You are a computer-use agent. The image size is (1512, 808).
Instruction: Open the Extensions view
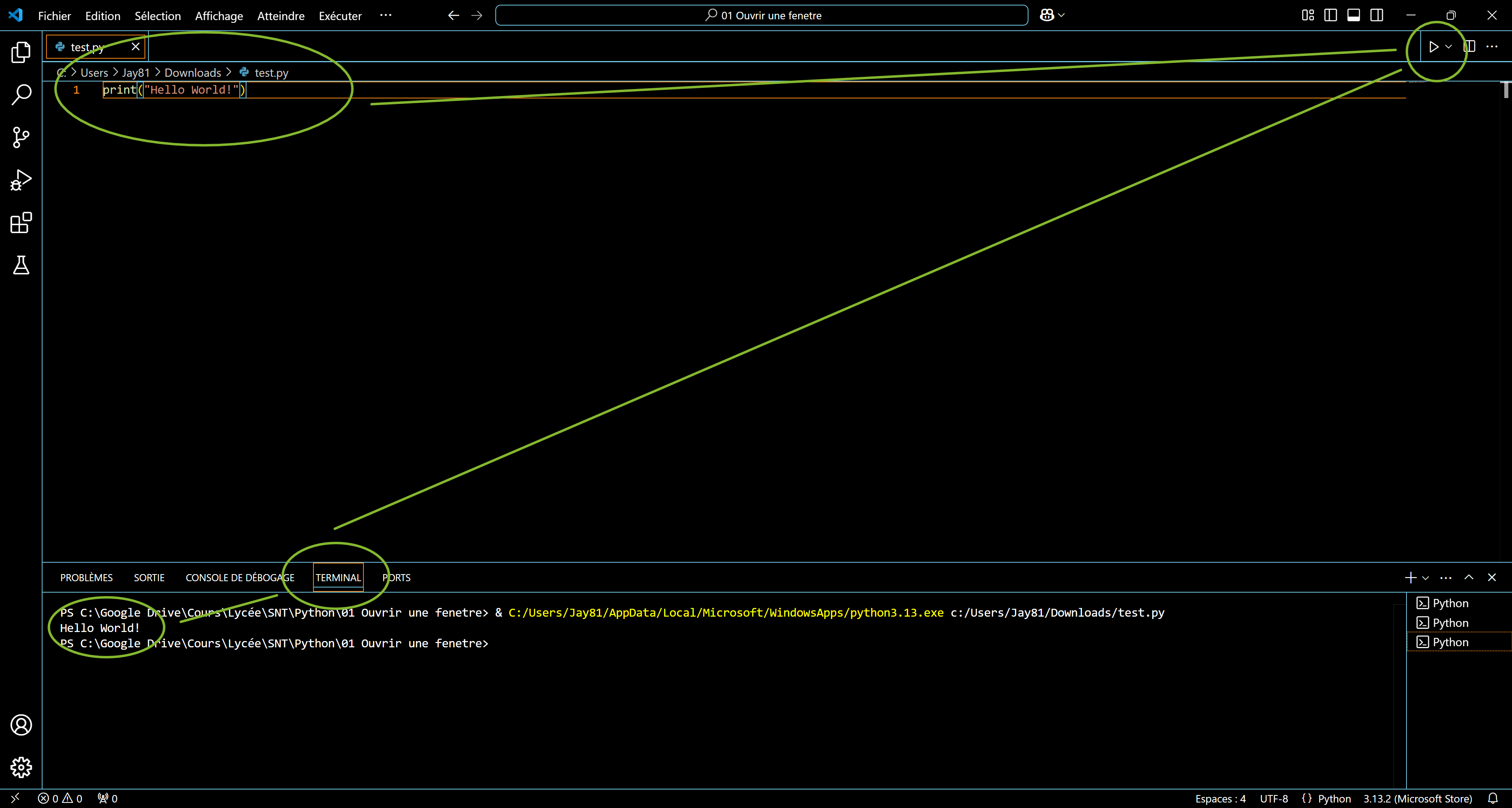21,223
